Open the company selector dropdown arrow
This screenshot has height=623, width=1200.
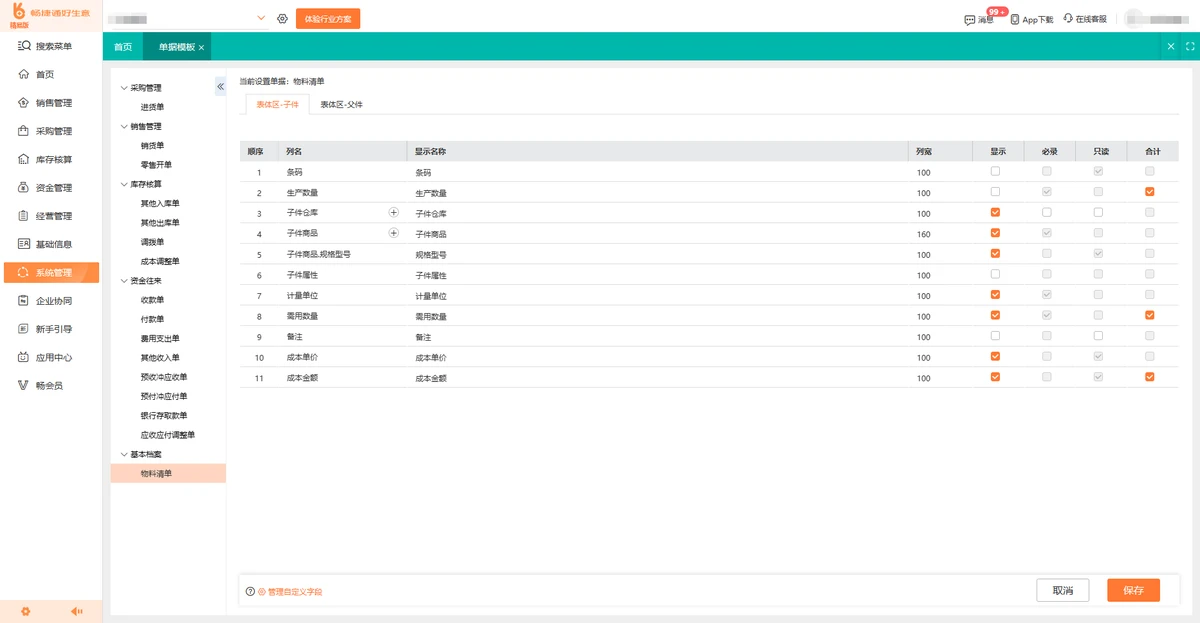point(261,18)
